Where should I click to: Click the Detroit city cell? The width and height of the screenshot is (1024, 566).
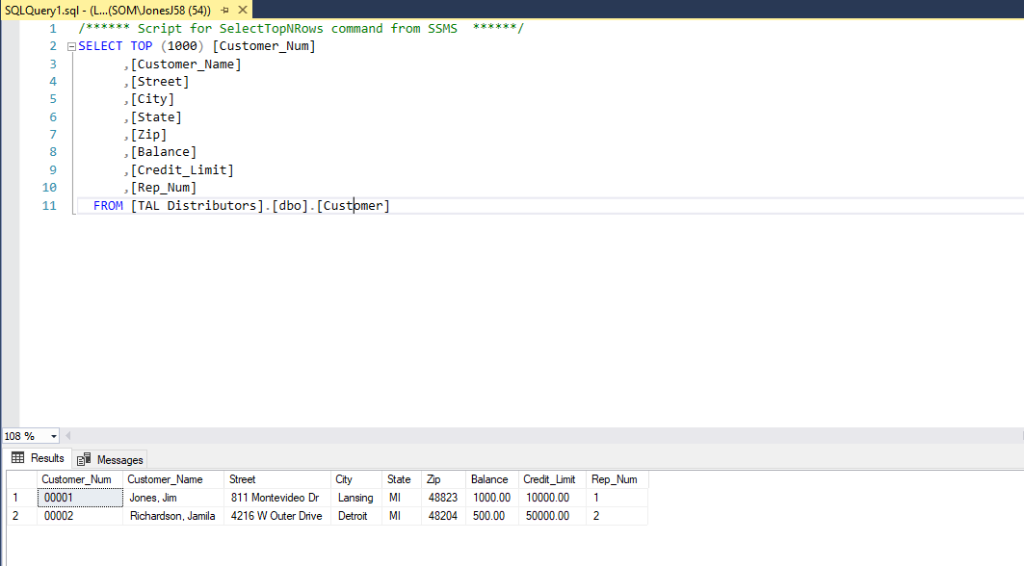tap(356, 516)
